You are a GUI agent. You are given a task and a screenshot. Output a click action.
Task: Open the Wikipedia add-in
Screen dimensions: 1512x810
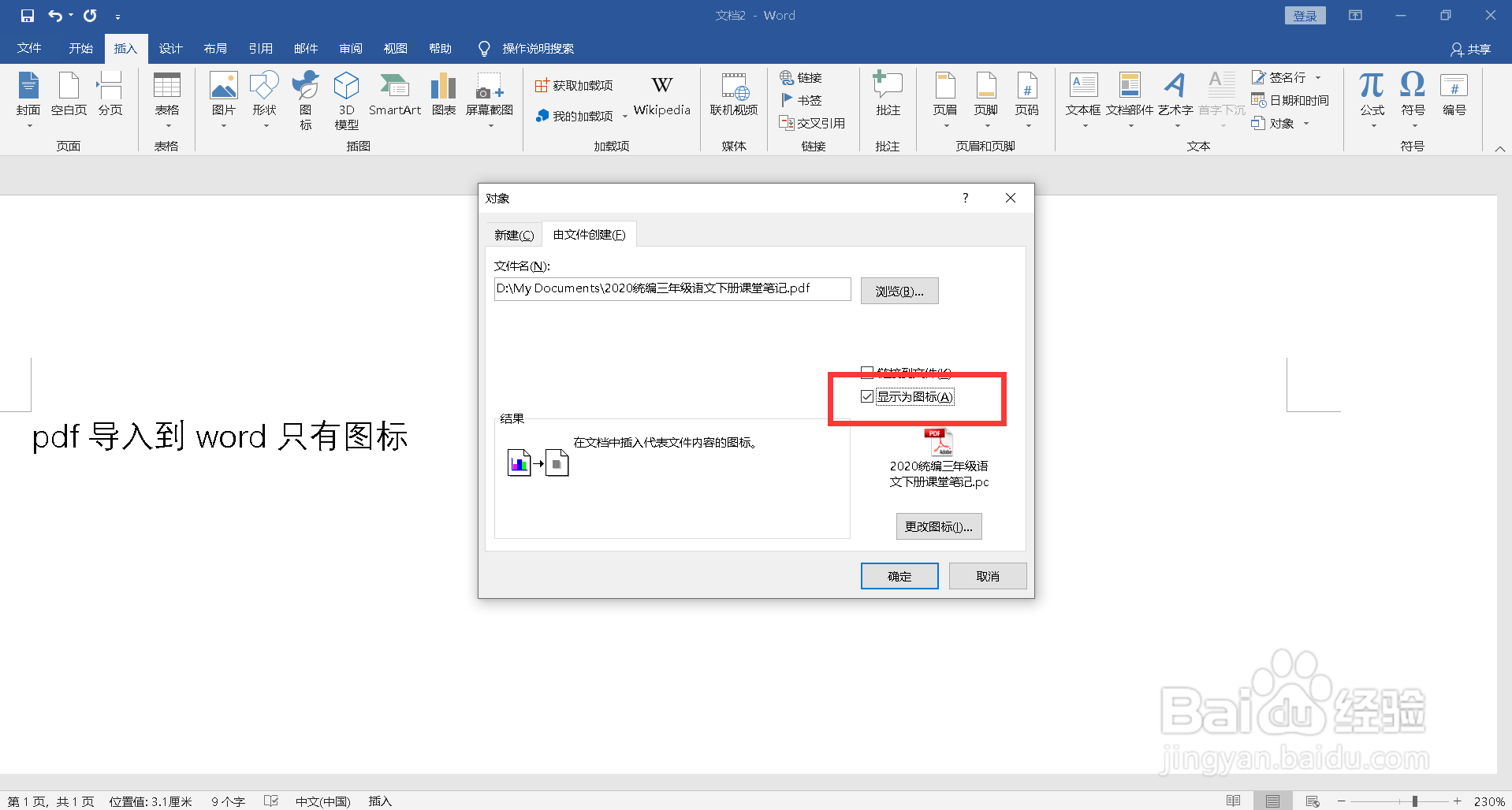click(x=662, y=96)
